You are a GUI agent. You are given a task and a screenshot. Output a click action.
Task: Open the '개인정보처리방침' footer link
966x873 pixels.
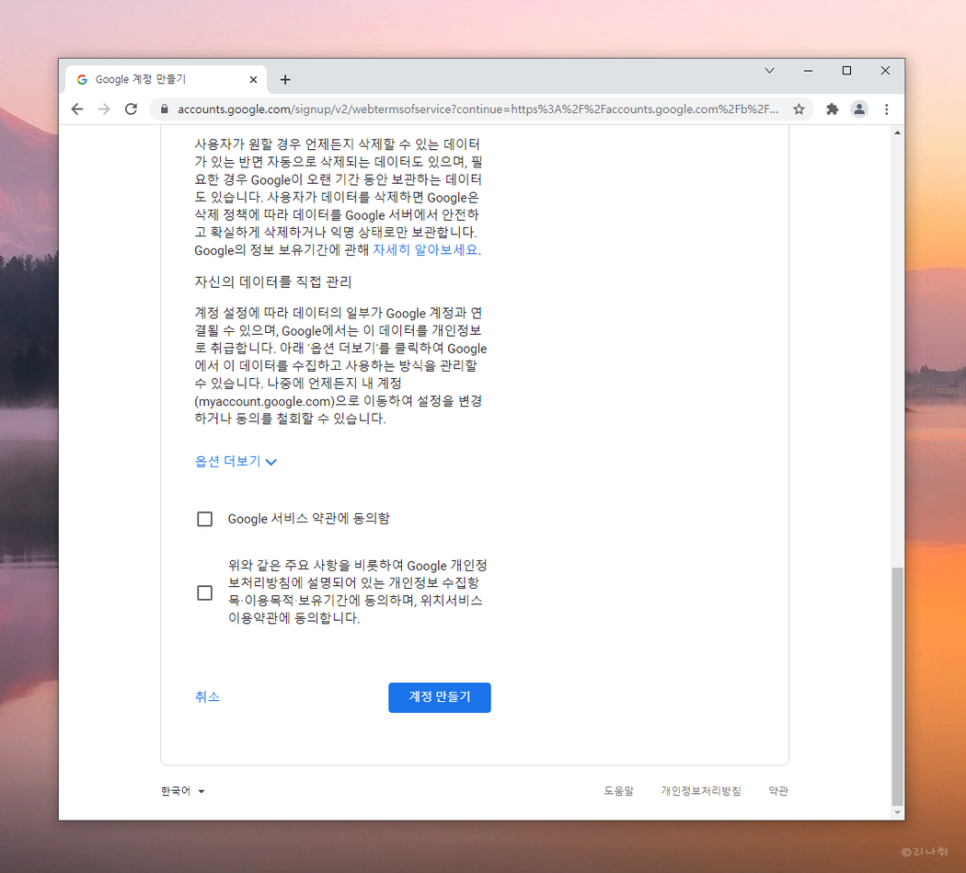(x=701, y=790)
